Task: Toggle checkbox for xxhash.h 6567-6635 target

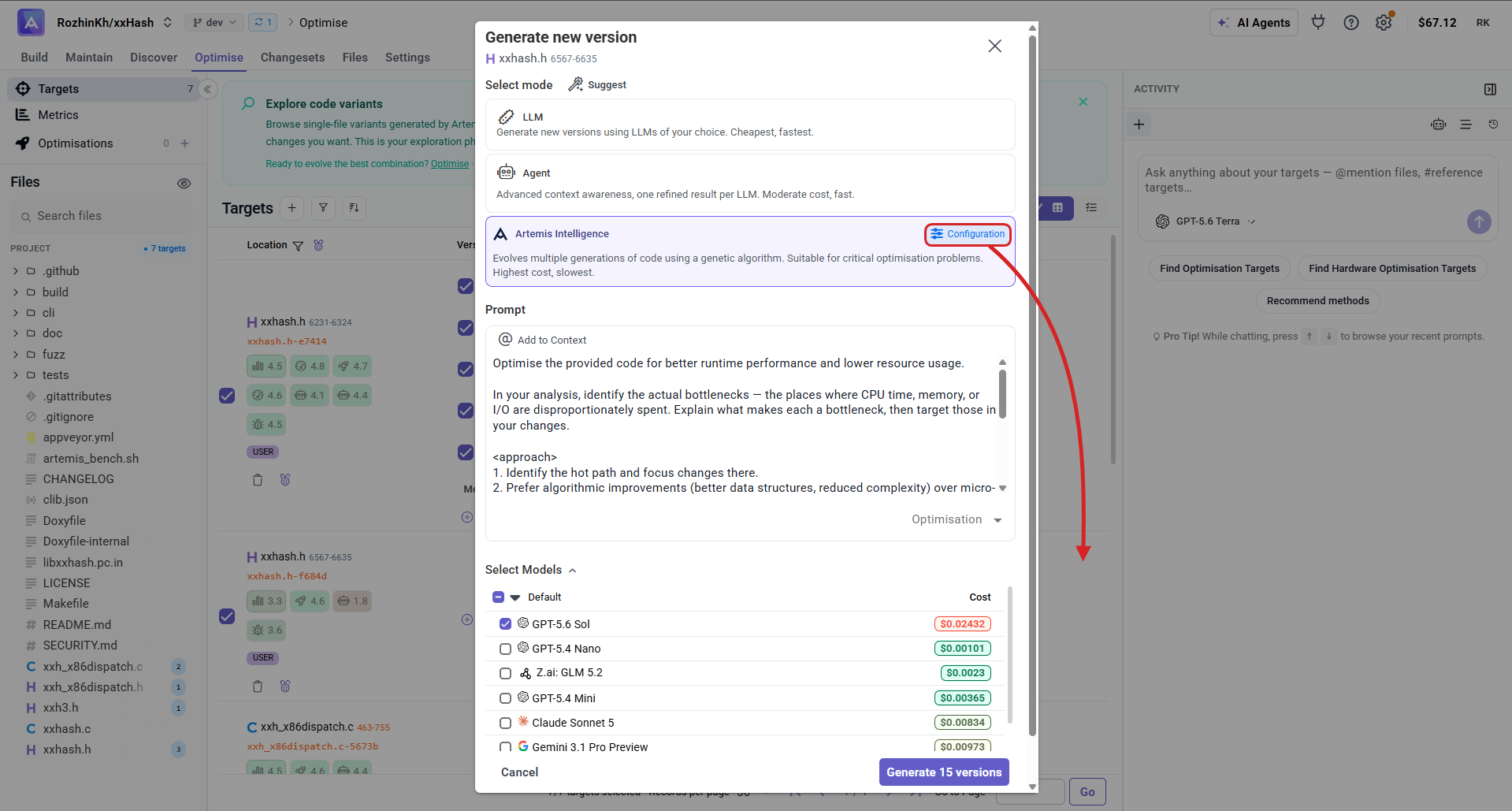Action: pos(227,616)
